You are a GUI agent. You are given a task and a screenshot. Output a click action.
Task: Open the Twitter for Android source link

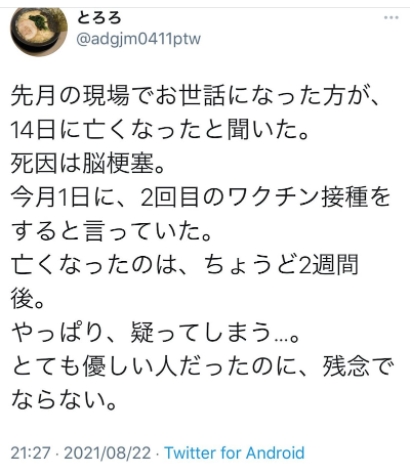[x=235, y=453]
